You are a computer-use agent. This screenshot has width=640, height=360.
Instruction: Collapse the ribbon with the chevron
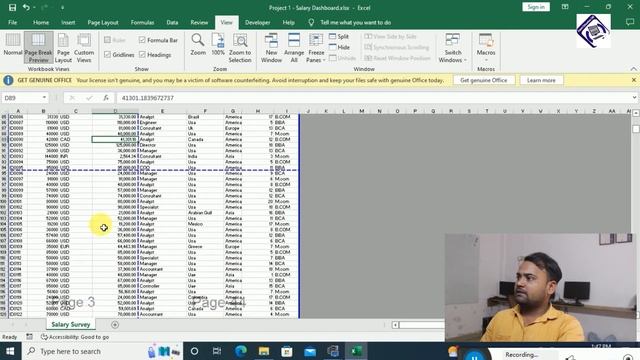tap(633, 69)
